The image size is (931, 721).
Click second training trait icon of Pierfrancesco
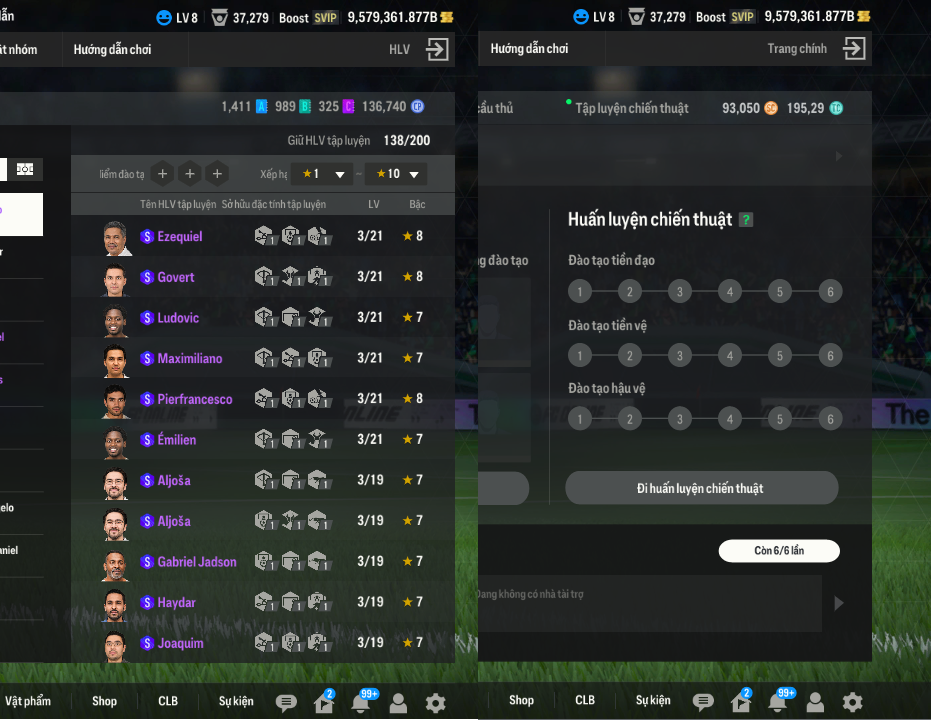[x=292, y=399]
